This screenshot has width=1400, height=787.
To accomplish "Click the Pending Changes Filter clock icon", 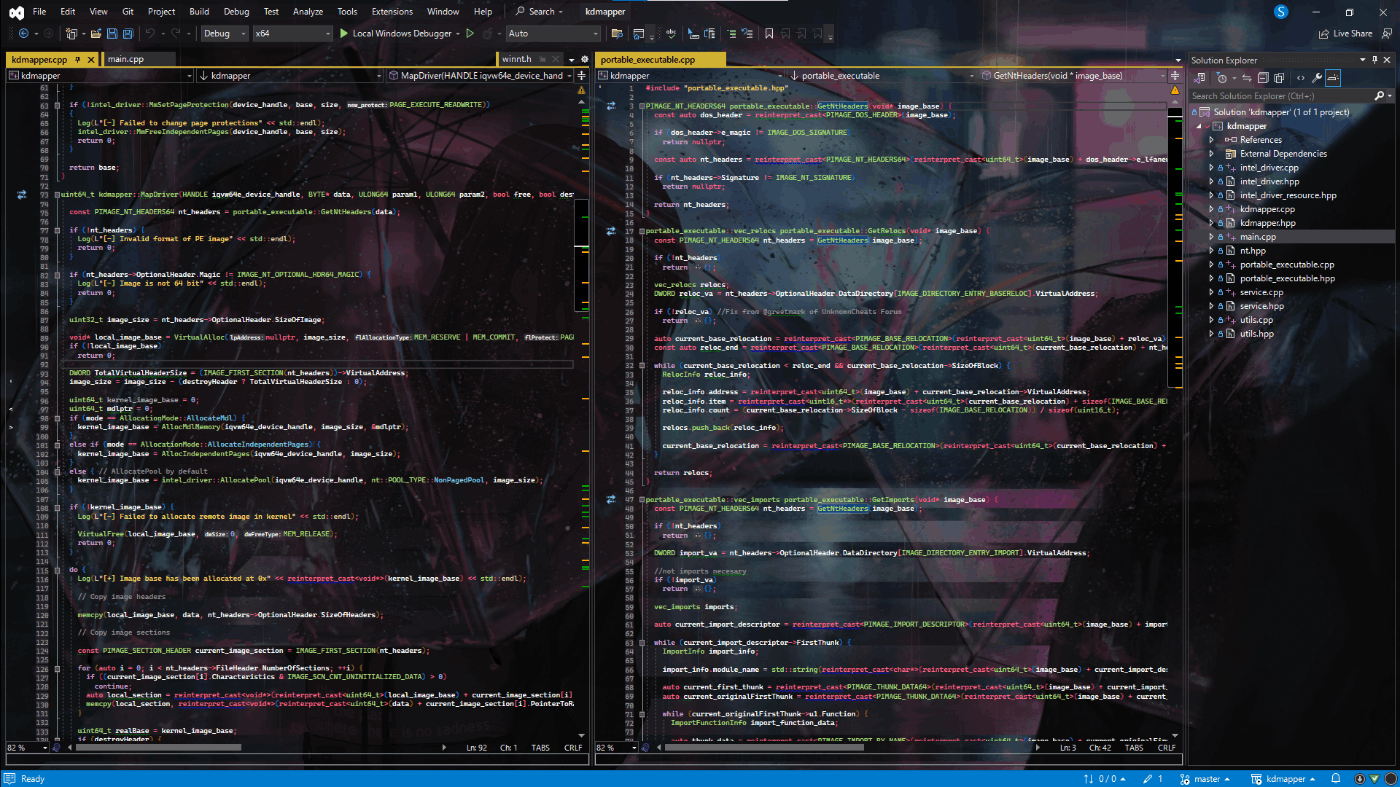I will click(1221, 78).
